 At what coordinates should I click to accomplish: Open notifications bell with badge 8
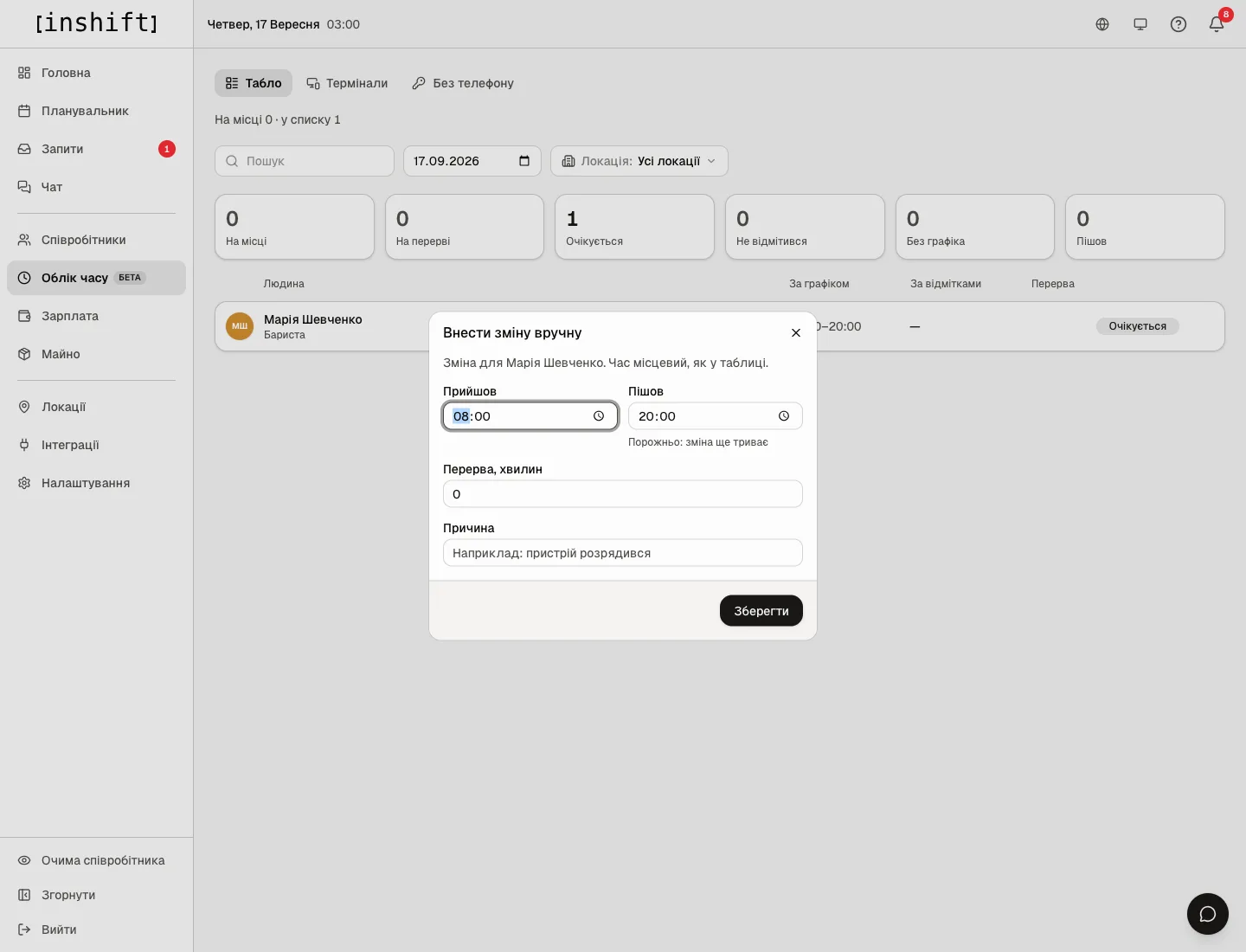click(1217, 24)
